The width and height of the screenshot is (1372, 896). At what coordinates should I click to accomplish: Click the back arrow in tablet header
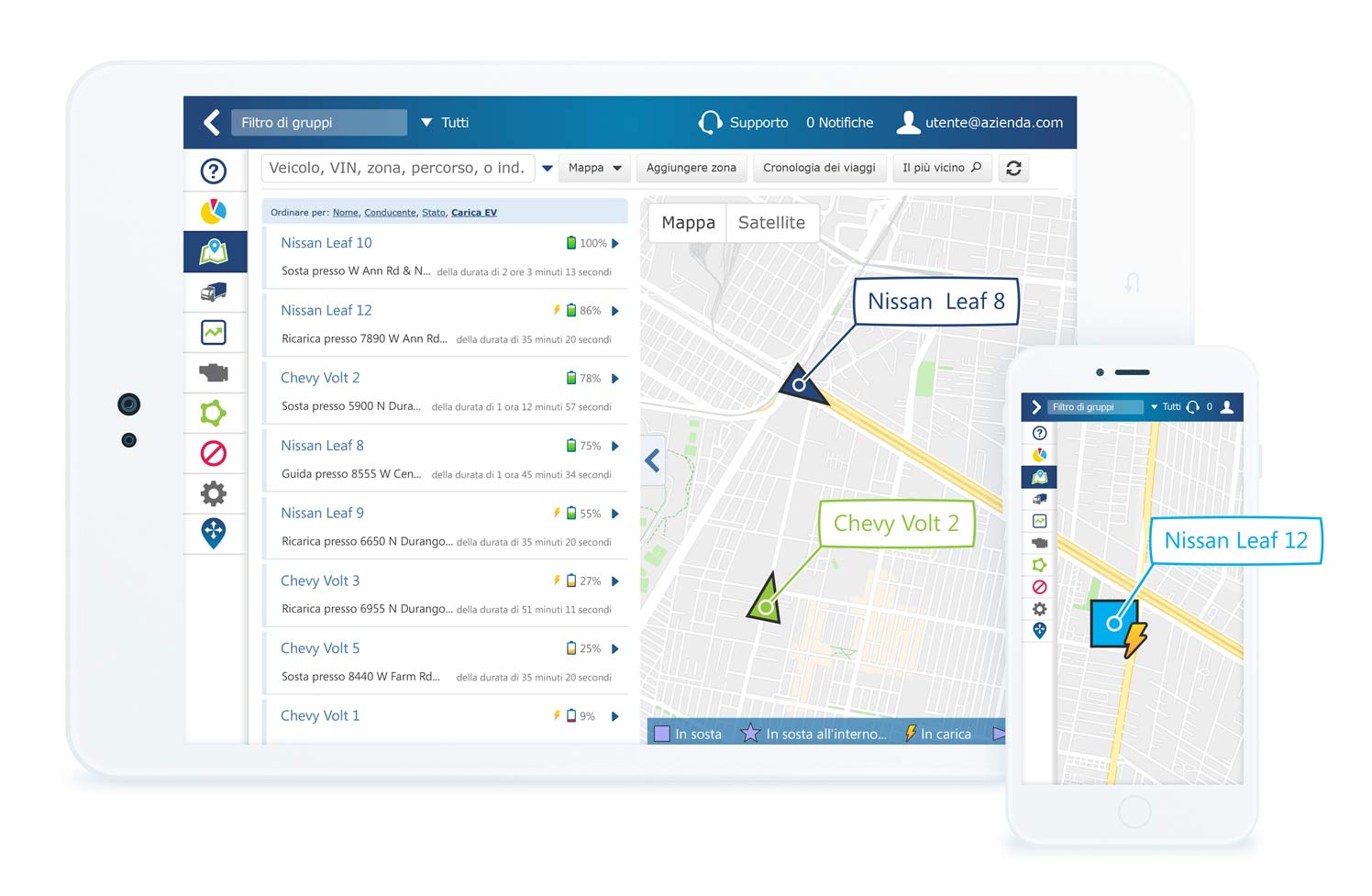pyautogui.click(x=212, y=122)
